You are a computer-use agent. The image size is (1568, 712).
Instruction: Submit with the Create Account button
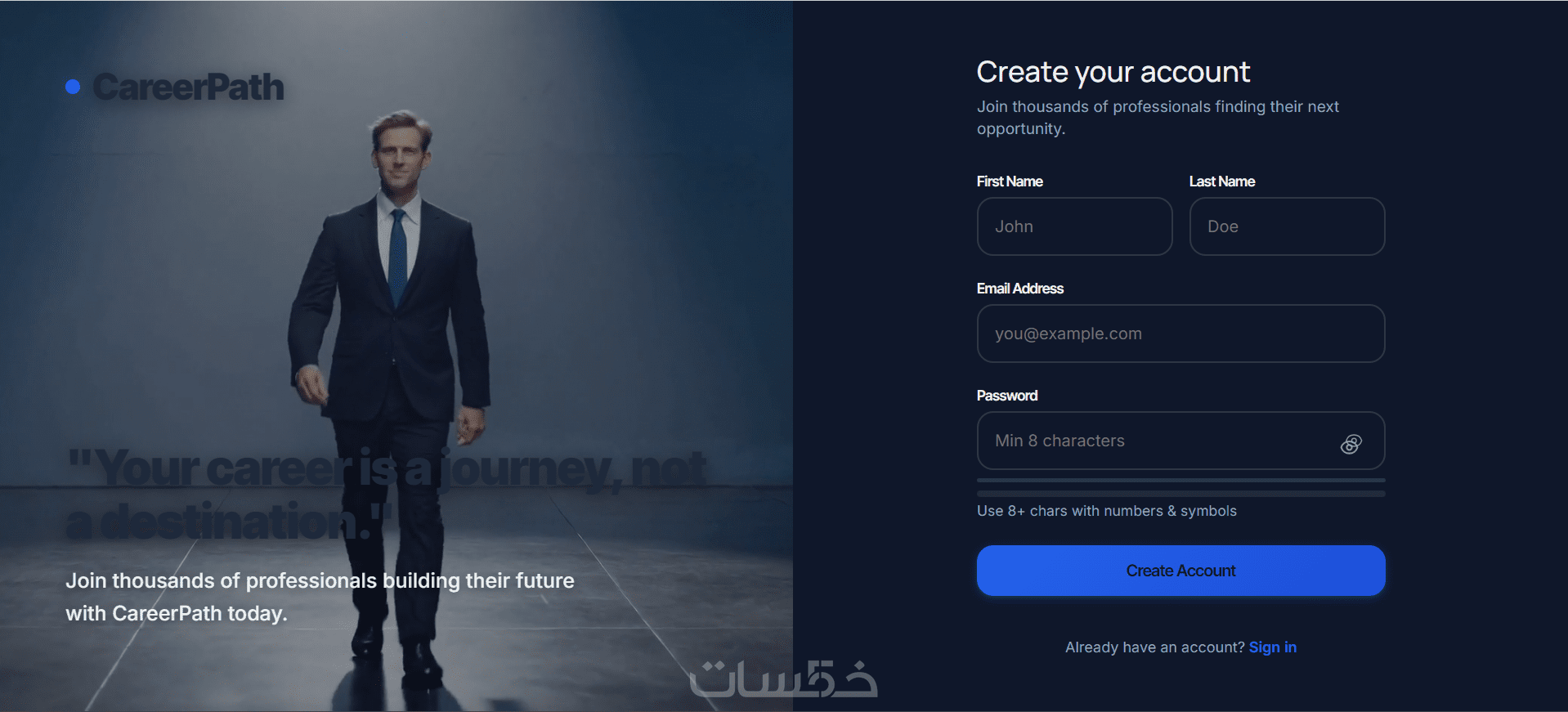[x=1180, y=571]
